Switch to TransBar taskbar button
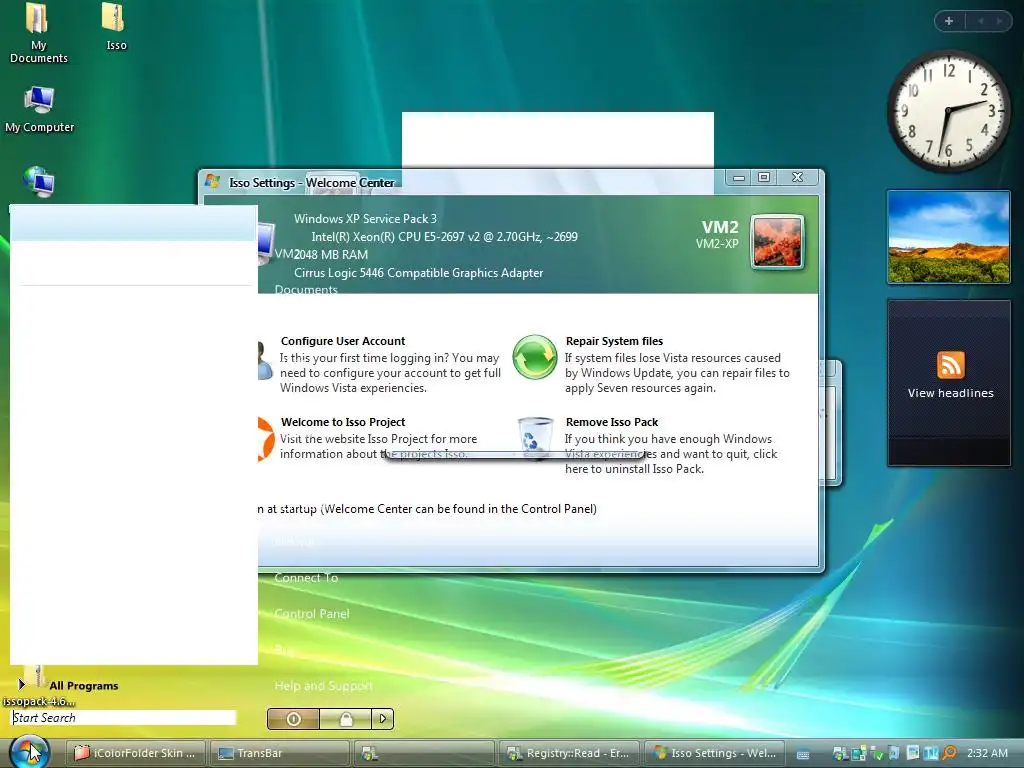 (x=278, y=753)
